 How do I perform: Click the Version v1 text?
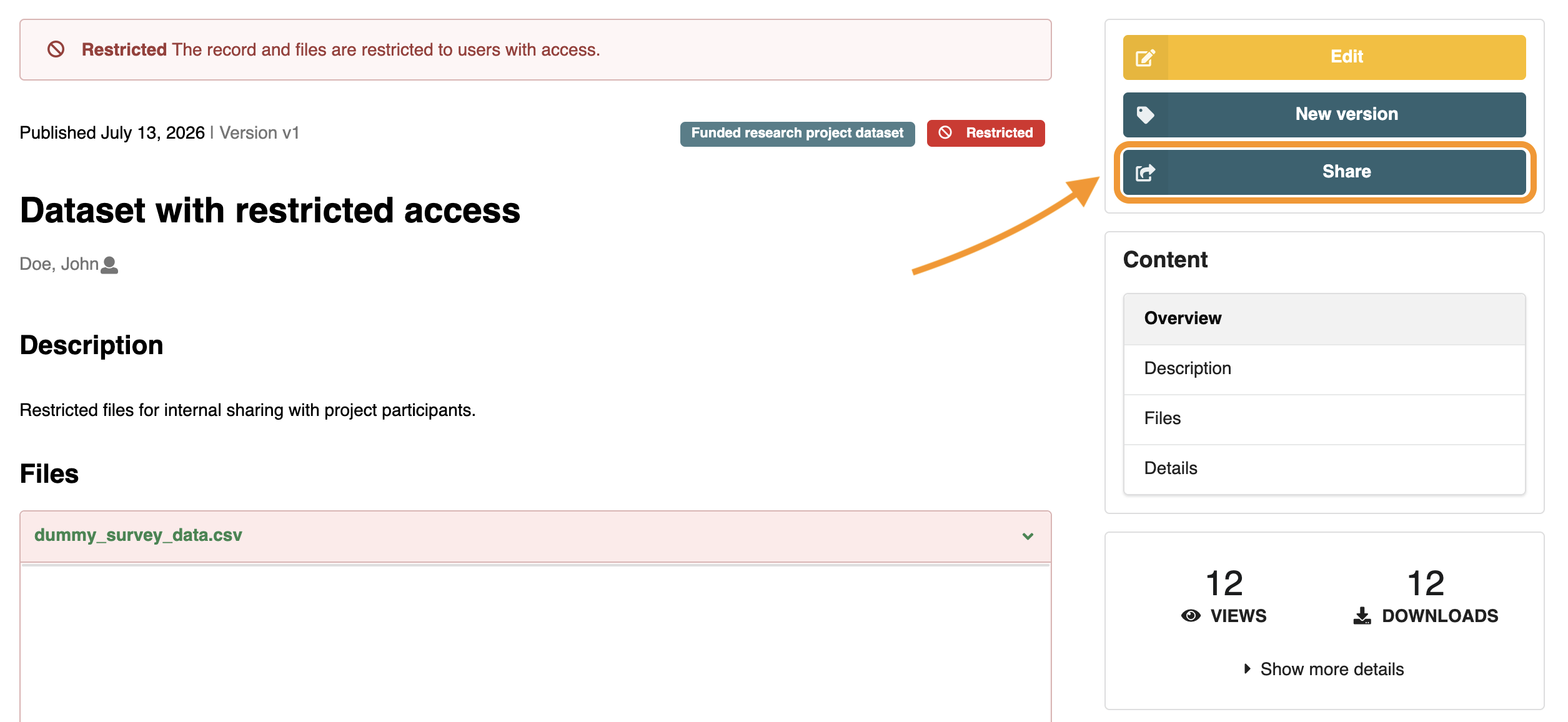pyautogui.click(x=259, y=133)
